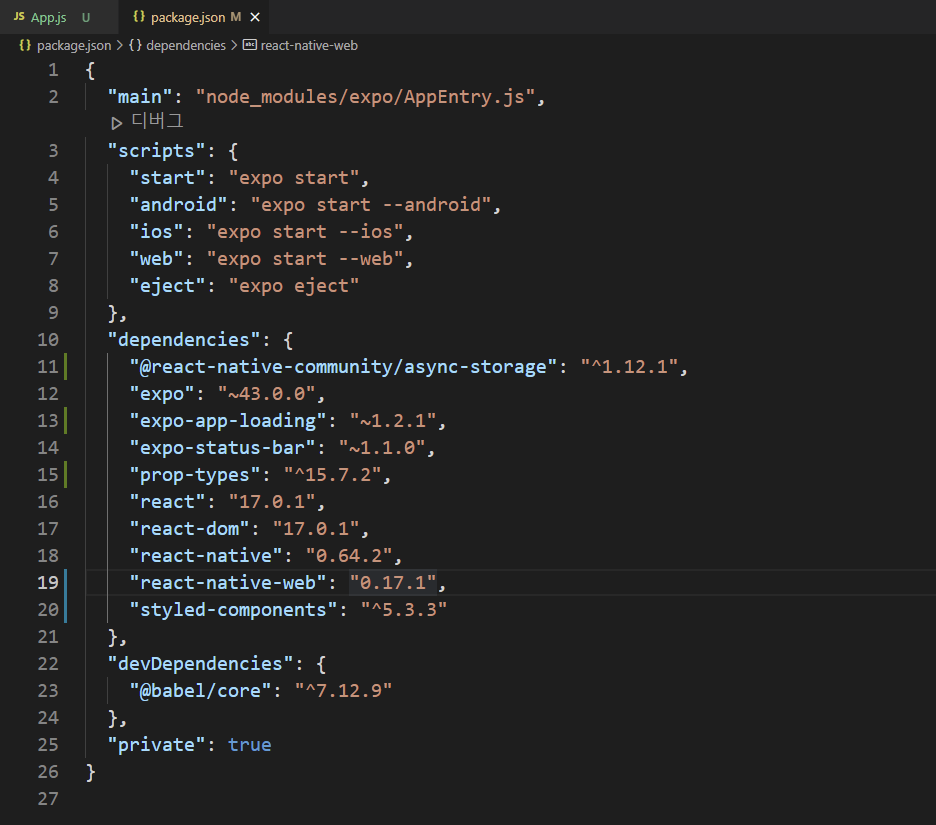This screenshot has height=825, width=936.
Task: Click the blue change marker on line 20
Action: pos(66,610)
